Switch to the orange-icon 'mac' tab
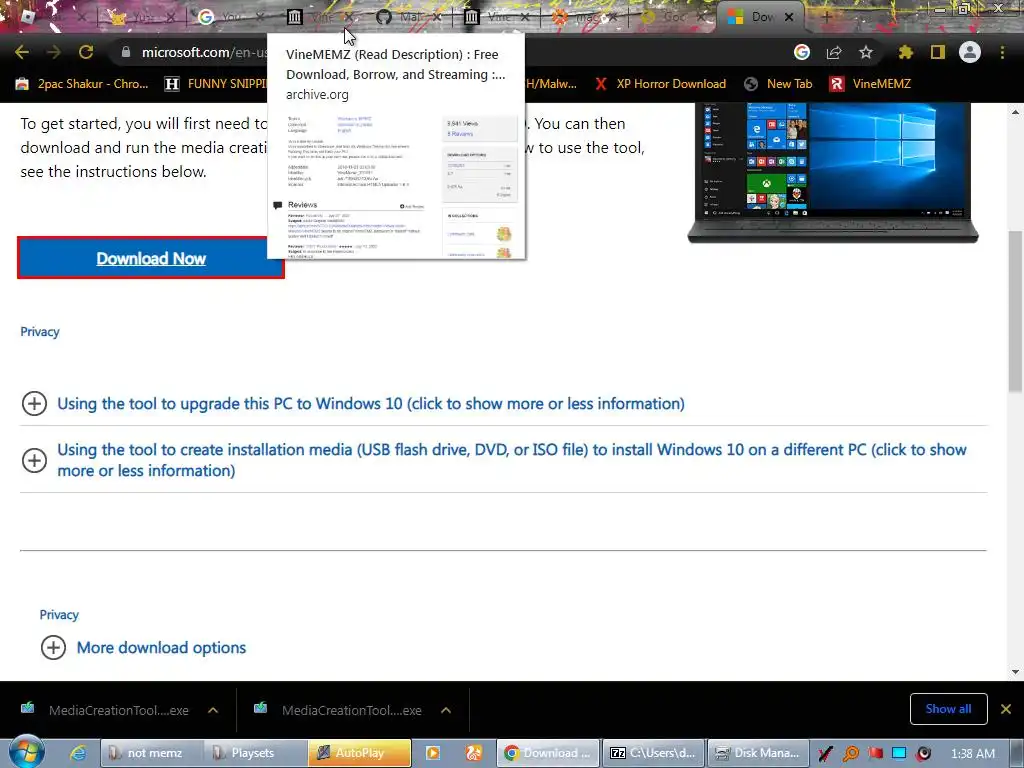Viewport: 1024px width, 768px height. 577,17
